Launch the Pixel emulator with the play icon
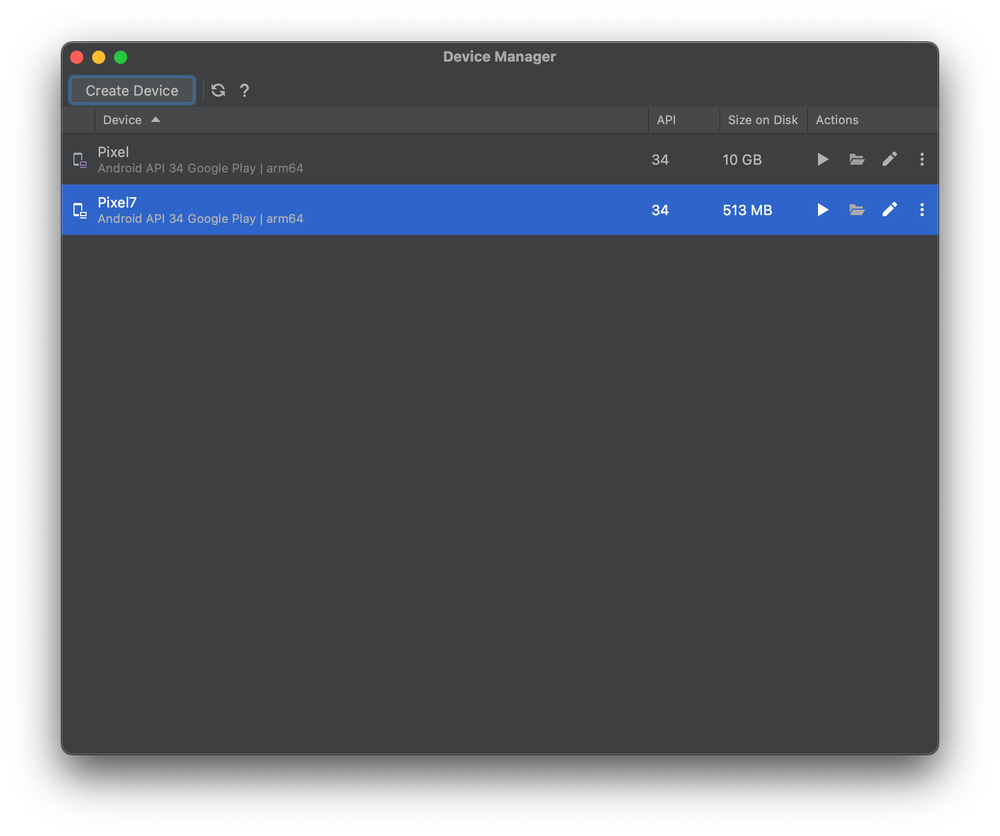 click(x=822, y=159)
